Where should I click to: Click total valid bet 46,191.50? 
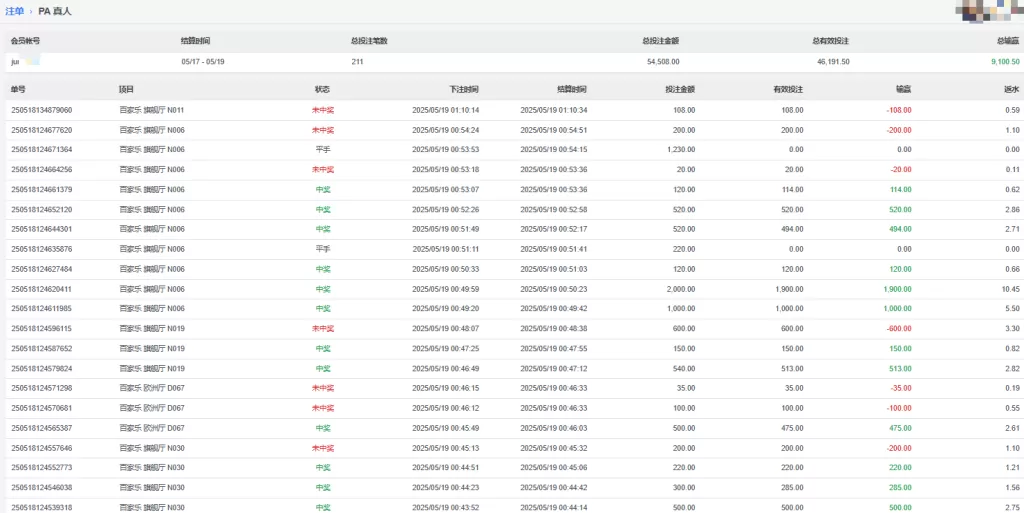tap(831, 62)
